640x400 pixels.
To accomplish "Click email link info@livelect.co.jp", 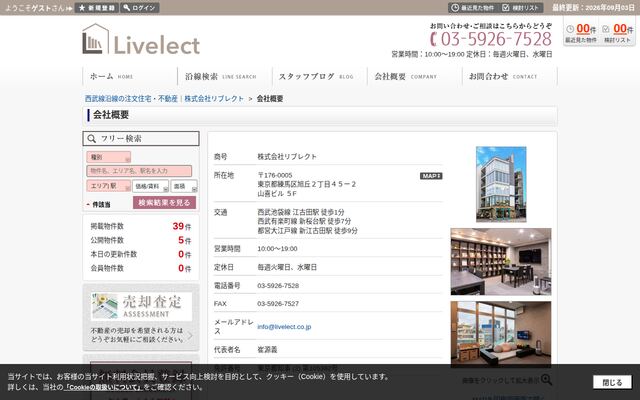I will point(284,327).
